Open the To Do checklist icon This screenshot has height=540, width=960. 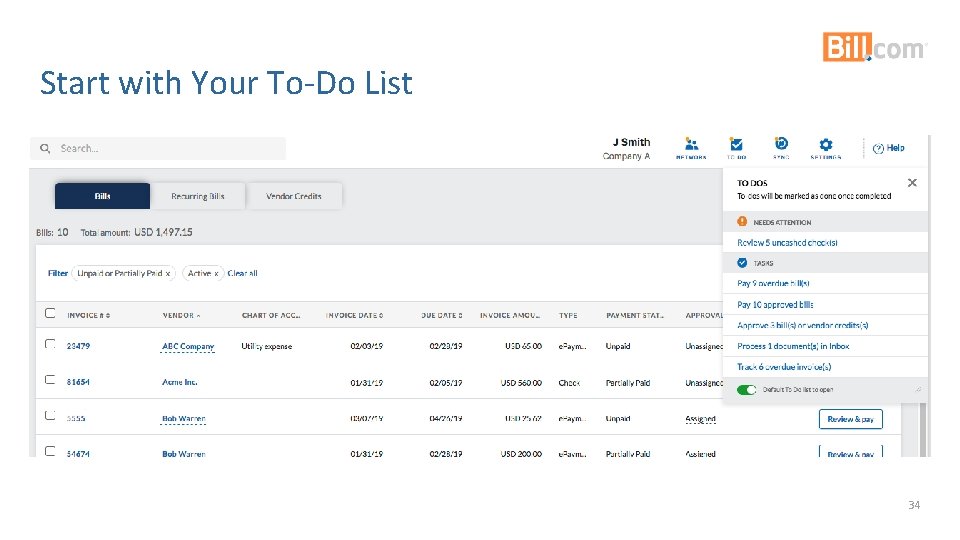[737, 148]
